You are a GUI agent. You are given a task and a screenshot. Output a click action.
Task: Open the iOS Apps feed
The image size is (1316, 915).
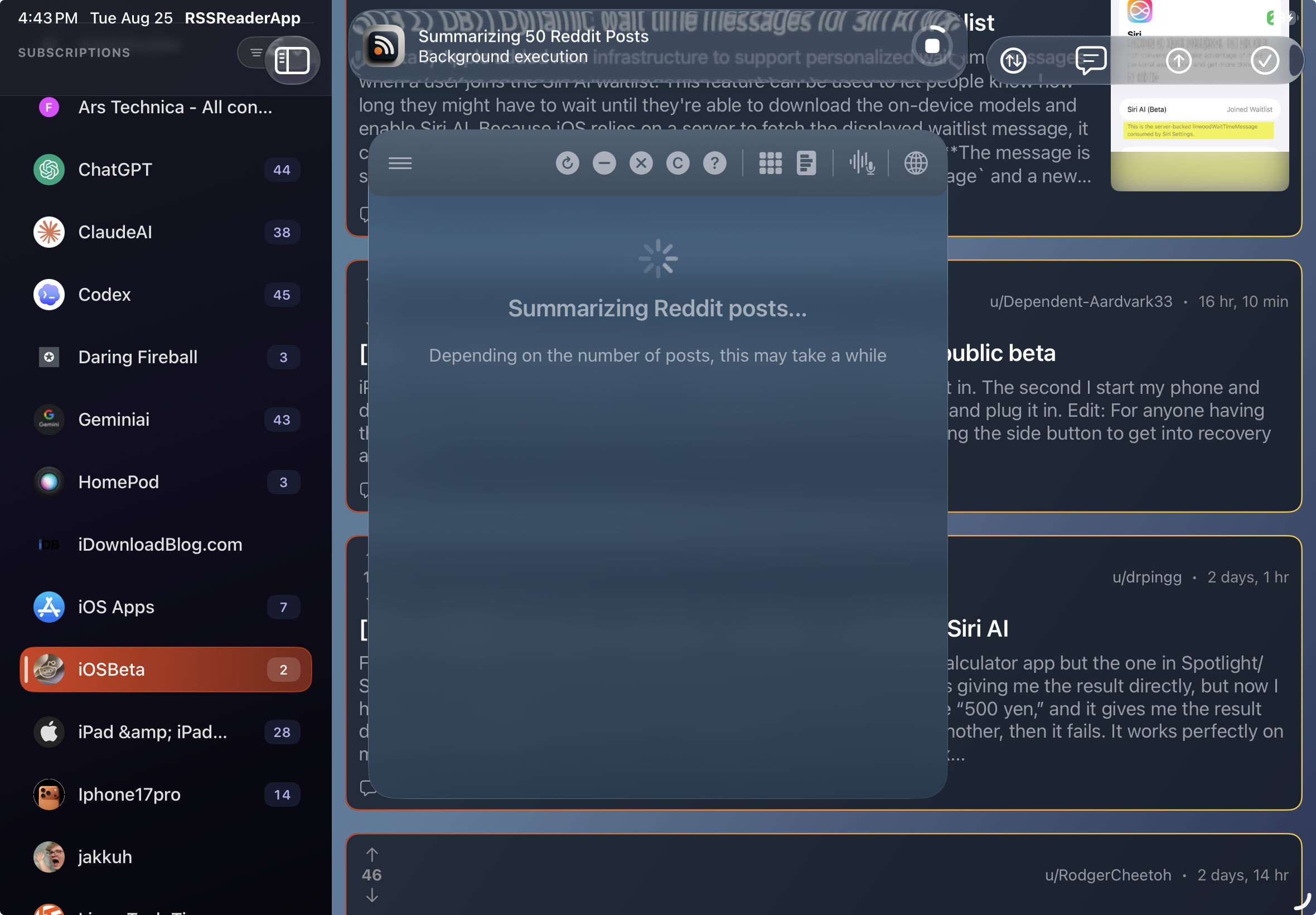pyautogui.click(x=166, y=607)
